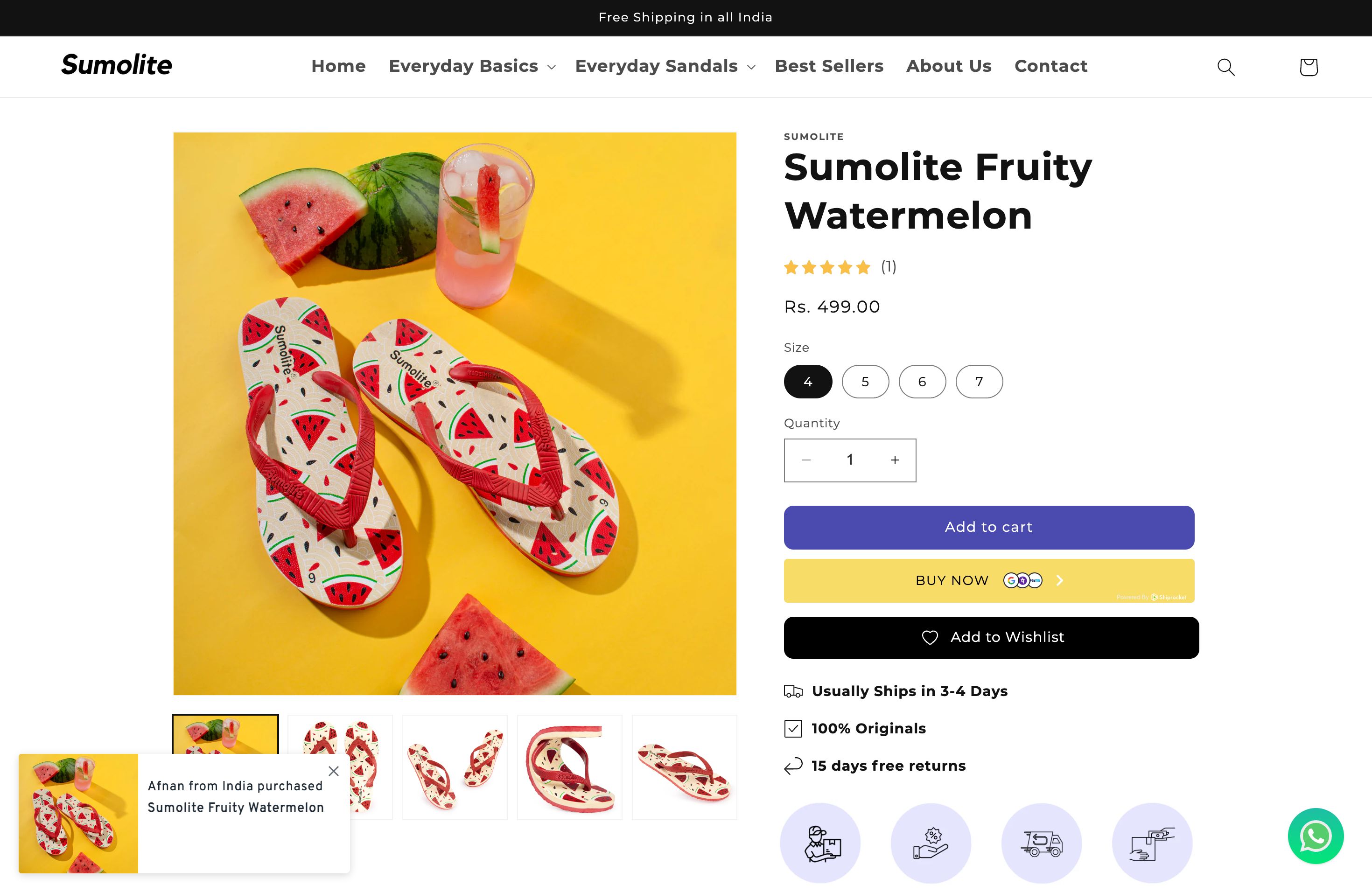The image size is (1372, 892).
Task: Click the return truck badge icon
Action: coord(1041,843)
